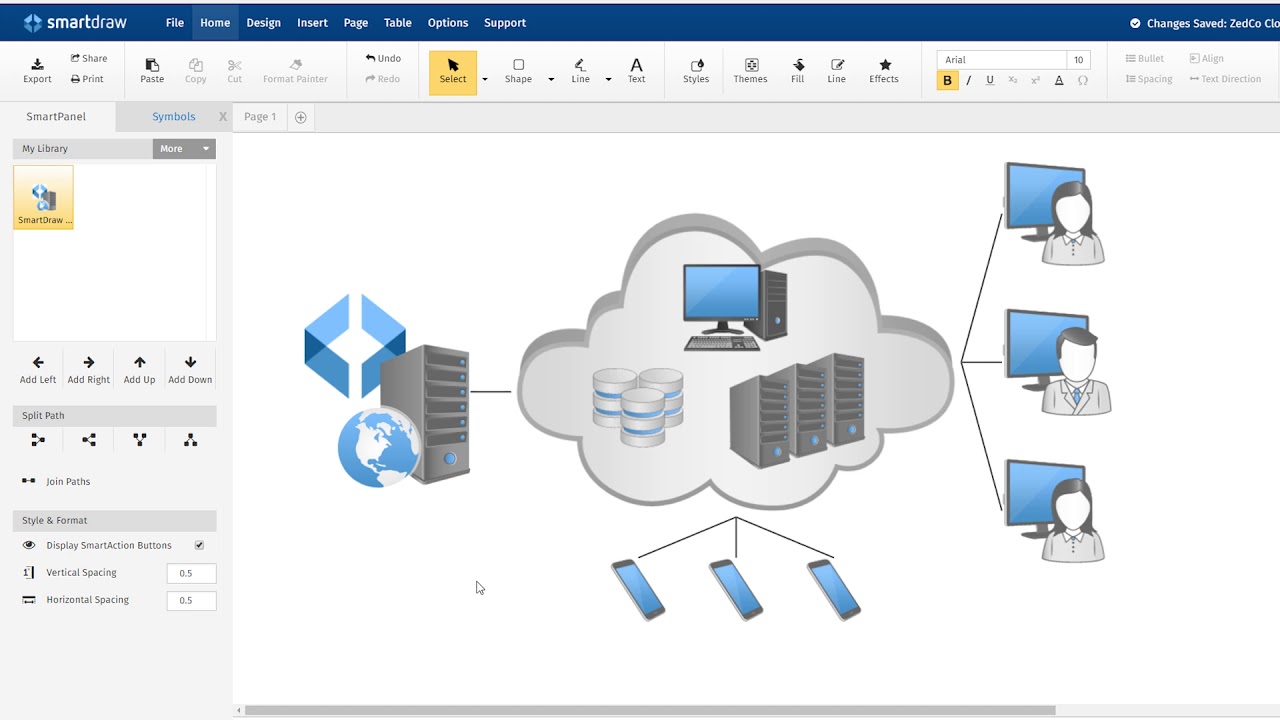Viewport: 1280px width, 720px height.
Task: Click the Join Paths icon
Action: point(29,481)
